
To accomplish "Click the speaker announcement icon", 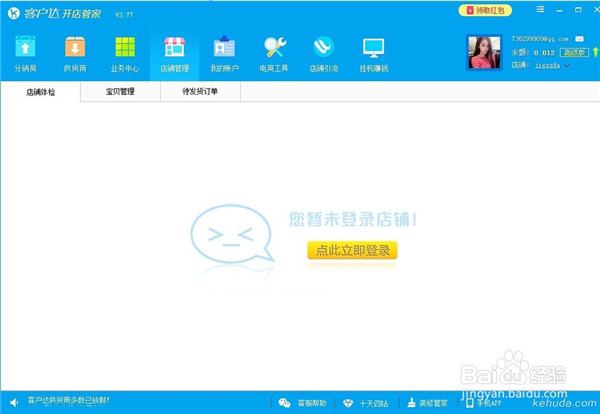I will (14, 402).
